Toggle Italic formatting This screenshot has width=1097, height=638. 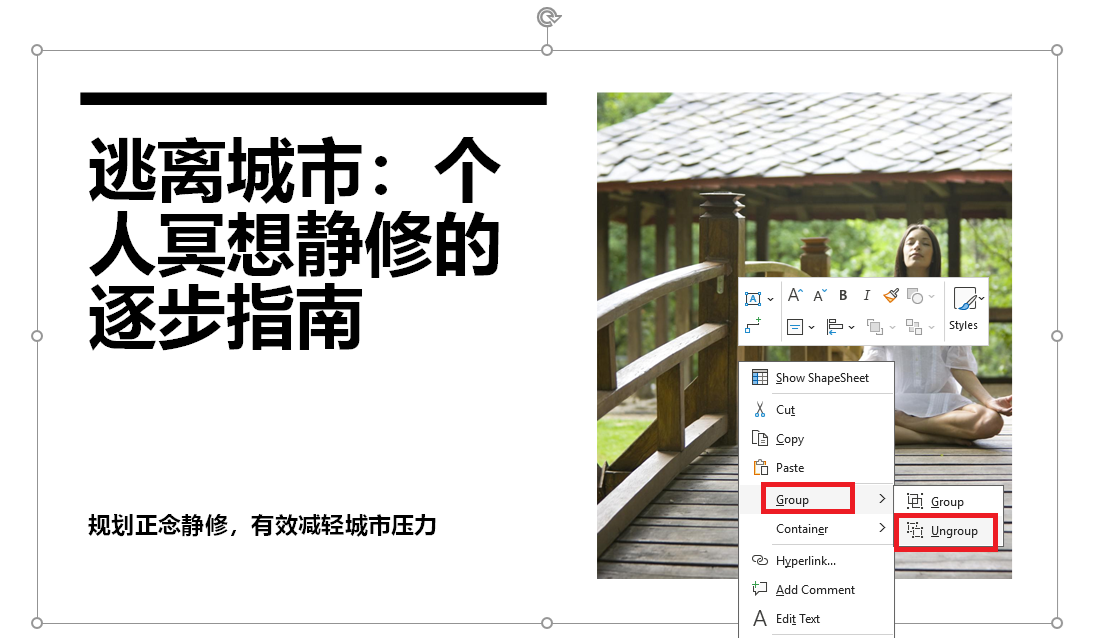tap(866, 295)
